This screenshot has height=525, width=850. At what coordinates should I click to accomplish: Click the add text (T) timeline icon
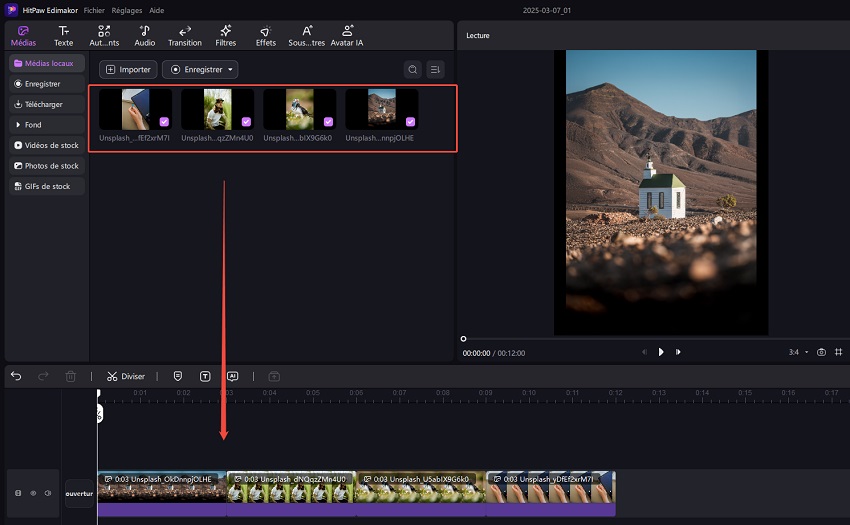click(x=205, y=376)
